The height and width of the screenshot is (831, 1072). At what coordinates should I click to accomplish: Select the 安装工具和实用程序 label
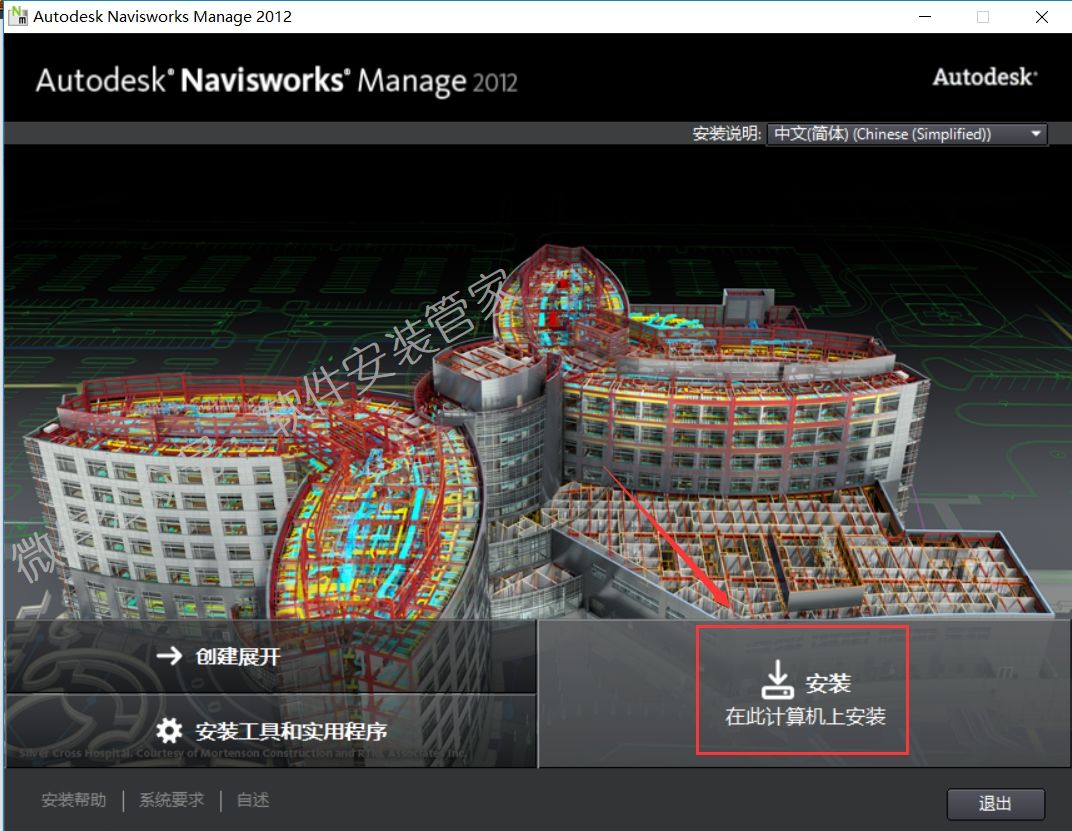click(x=291, y=731)
